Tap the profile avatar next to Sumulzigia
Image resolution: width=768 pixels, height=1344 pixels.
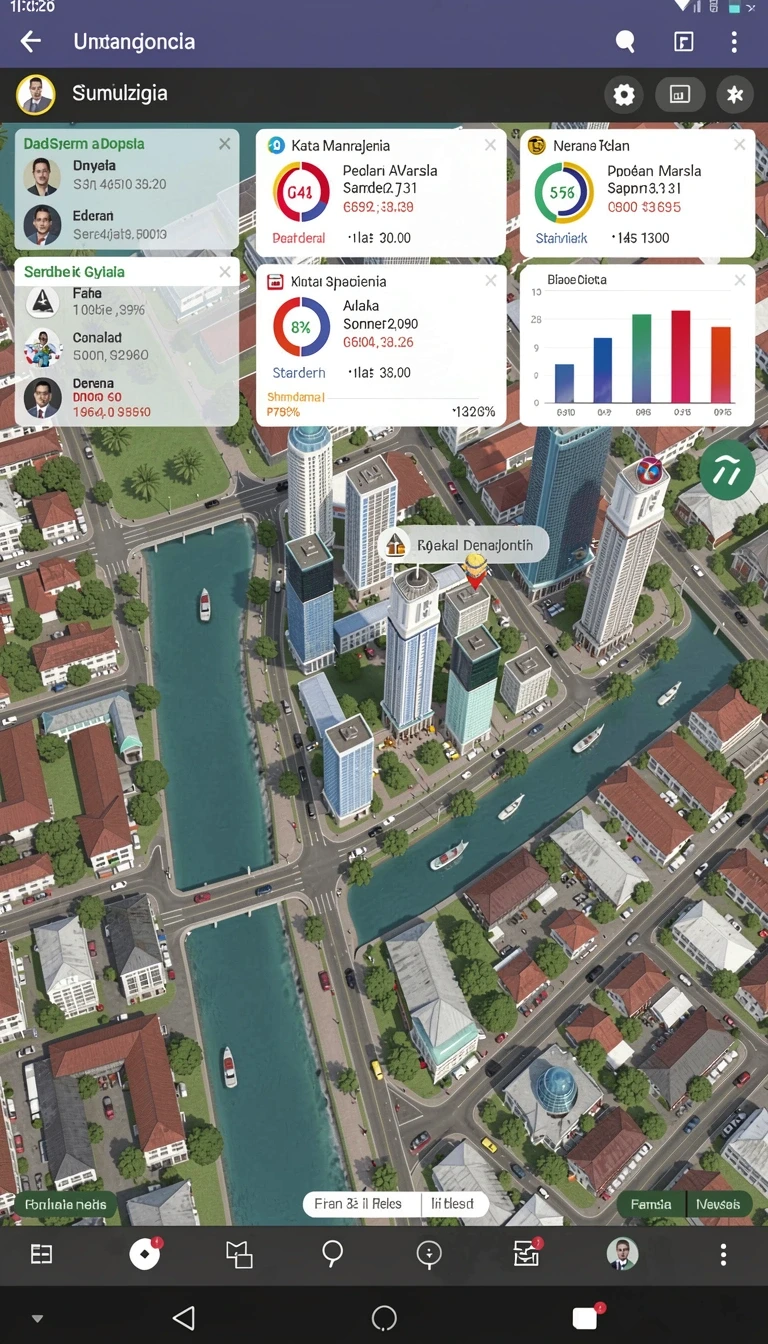[x=35, y=95]
